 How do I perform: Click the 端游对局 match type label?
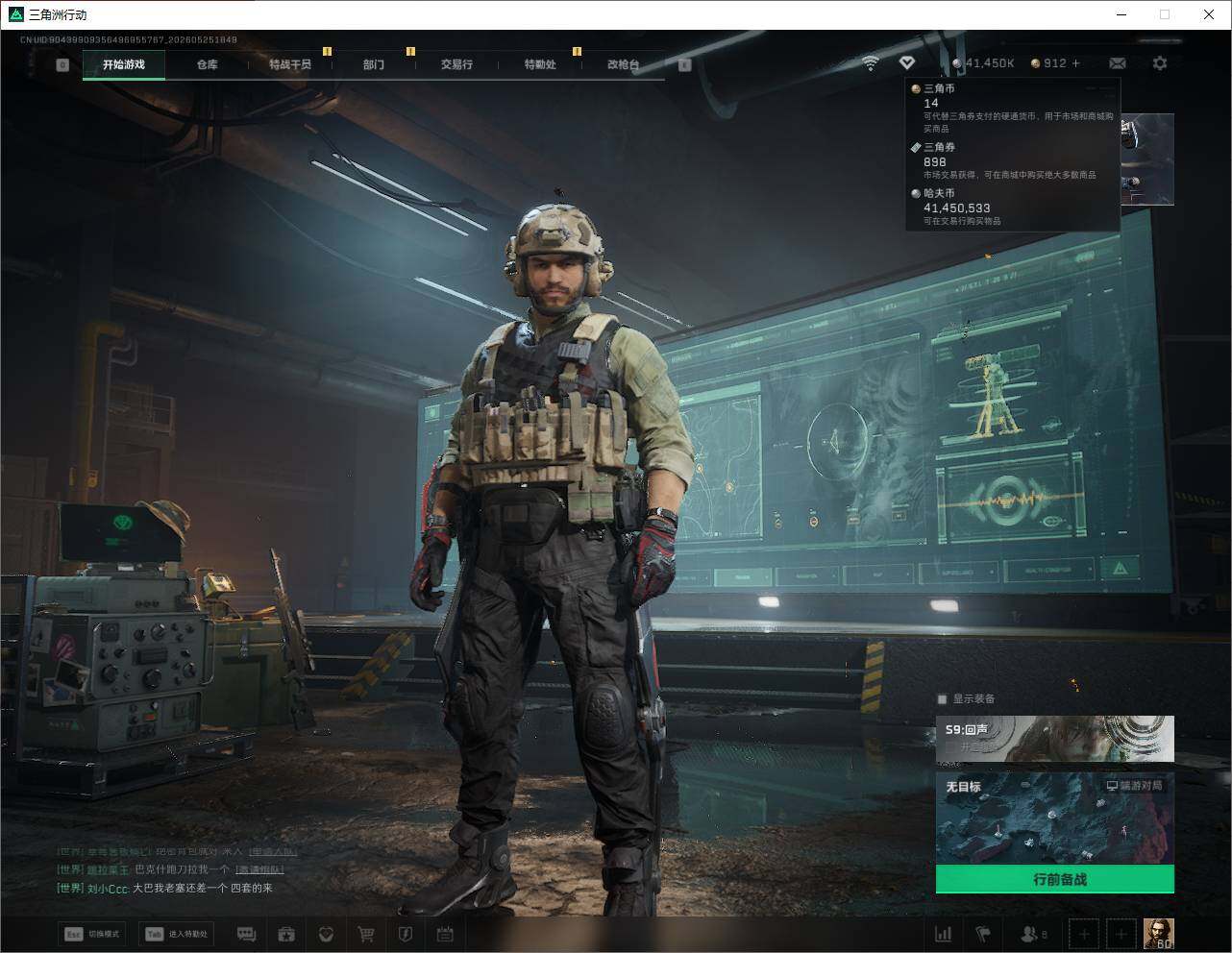[x=1134, y=786]
